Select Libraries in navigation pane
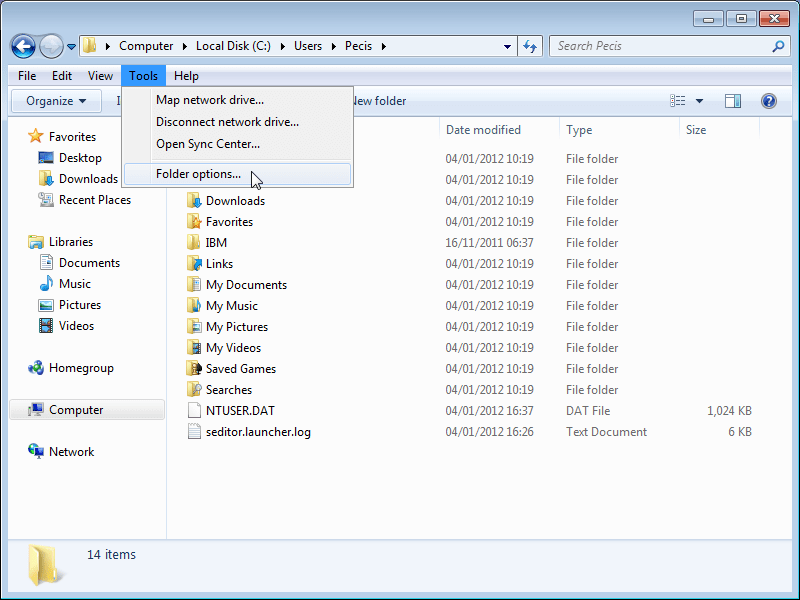Screen dimensions: 800x600 [71, 242]
